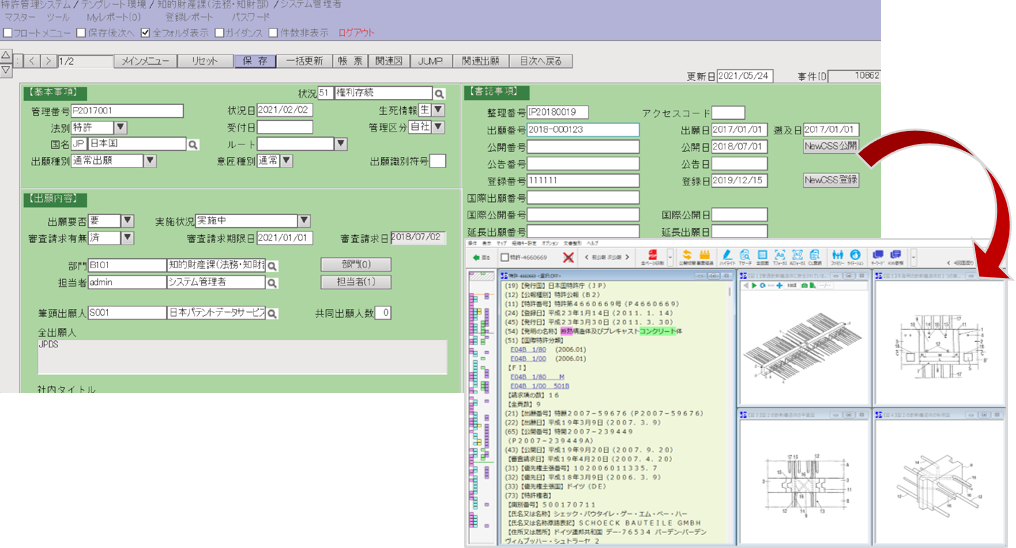Open the 審査請求有無 dropdown showing 済
The width and height of the screenshot is (1016, 548).
coord(127,238)
